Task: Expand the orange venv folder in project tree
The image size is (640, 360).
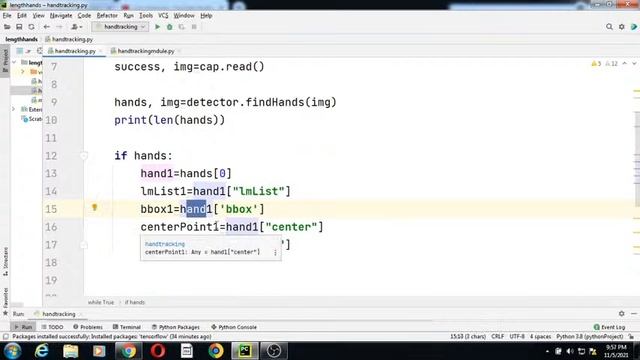Action: coord(23,72)
